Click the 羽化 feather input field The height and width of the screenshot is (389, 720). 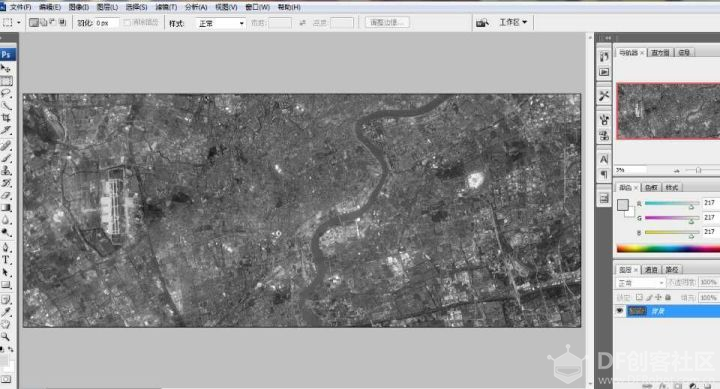coord(107,23)
